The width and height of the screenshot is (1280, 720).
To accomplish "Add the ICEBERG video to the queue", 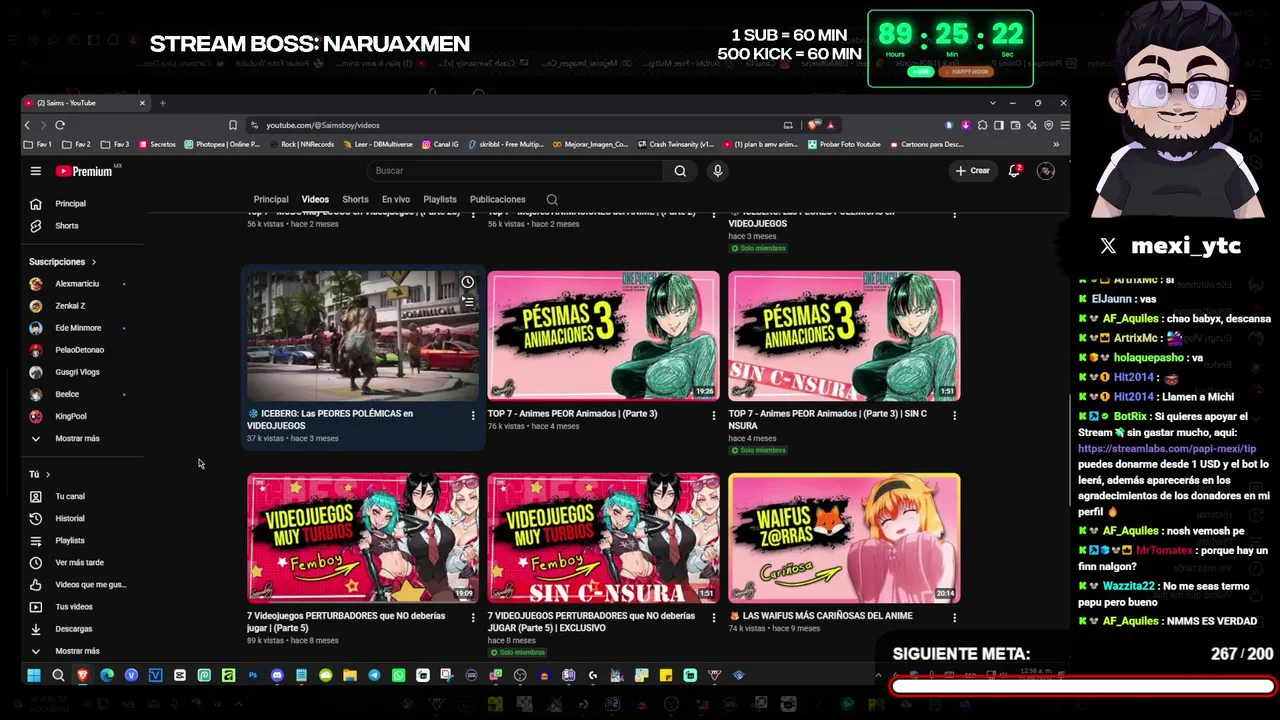I will click(467, 302).
